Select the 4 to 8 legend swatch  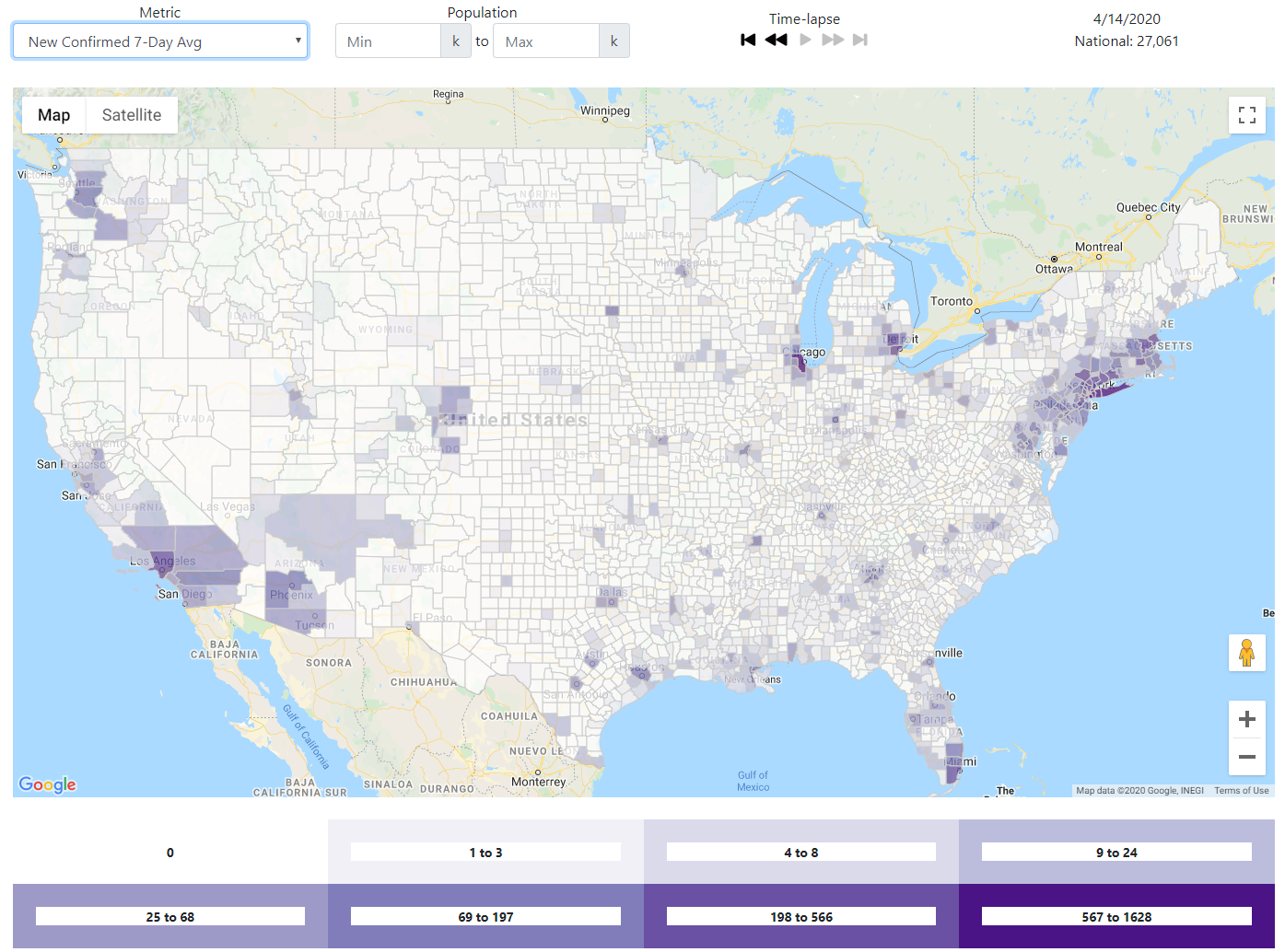click(x=801, y=853)
